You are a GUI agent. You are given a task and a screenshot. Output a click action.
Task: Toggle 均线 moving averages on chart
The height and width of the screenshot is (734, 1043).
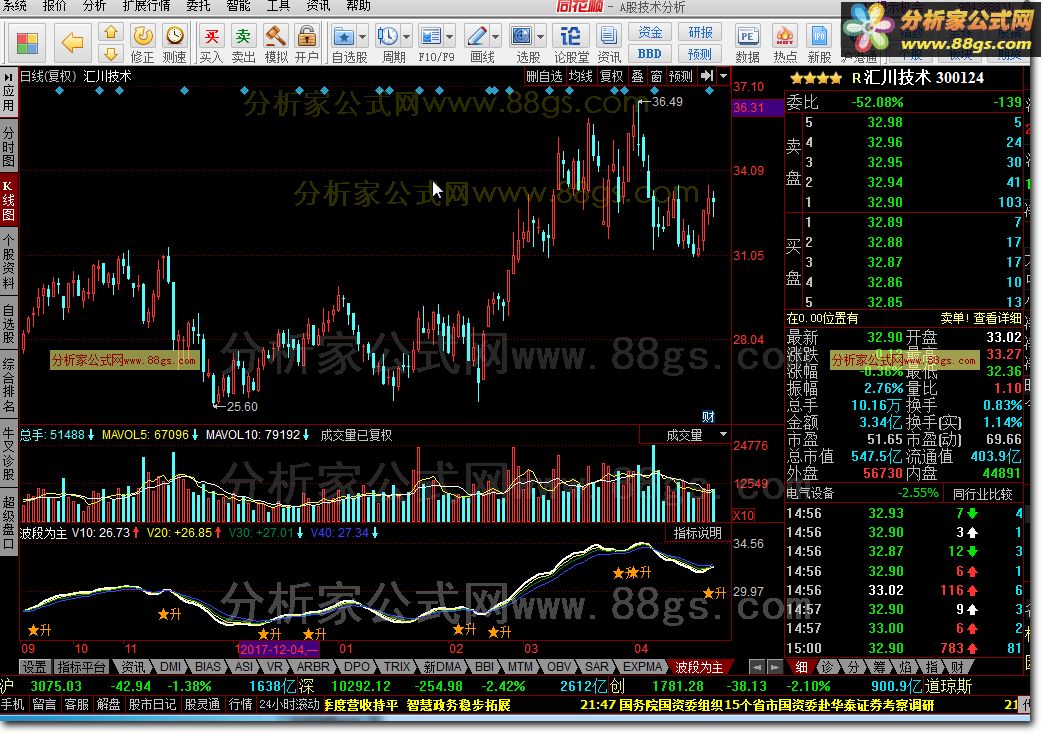point(580,76)
